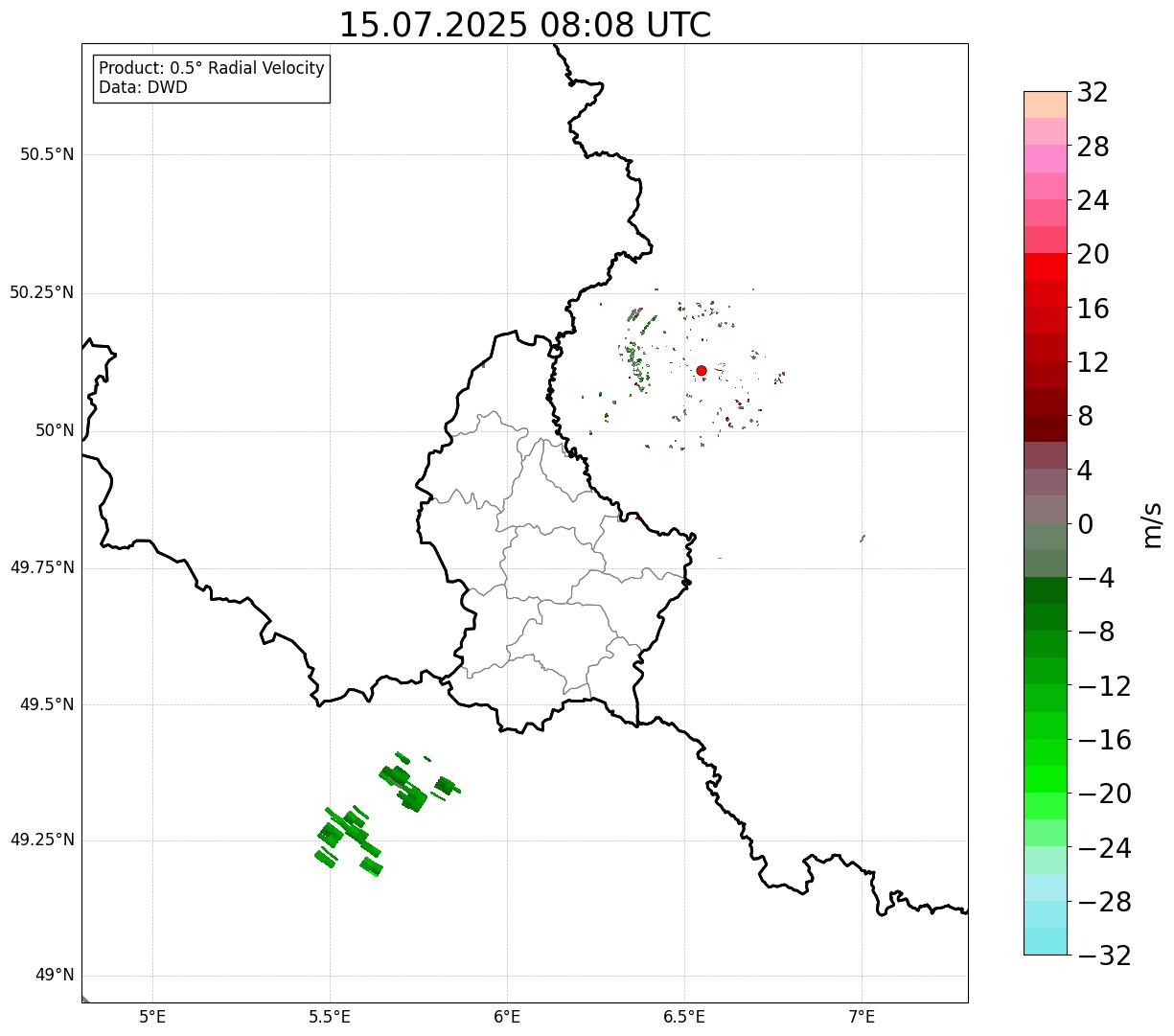Click the colorbar tick label −4
This screenshot has height=1036, width=1174.
point(1096,579)
